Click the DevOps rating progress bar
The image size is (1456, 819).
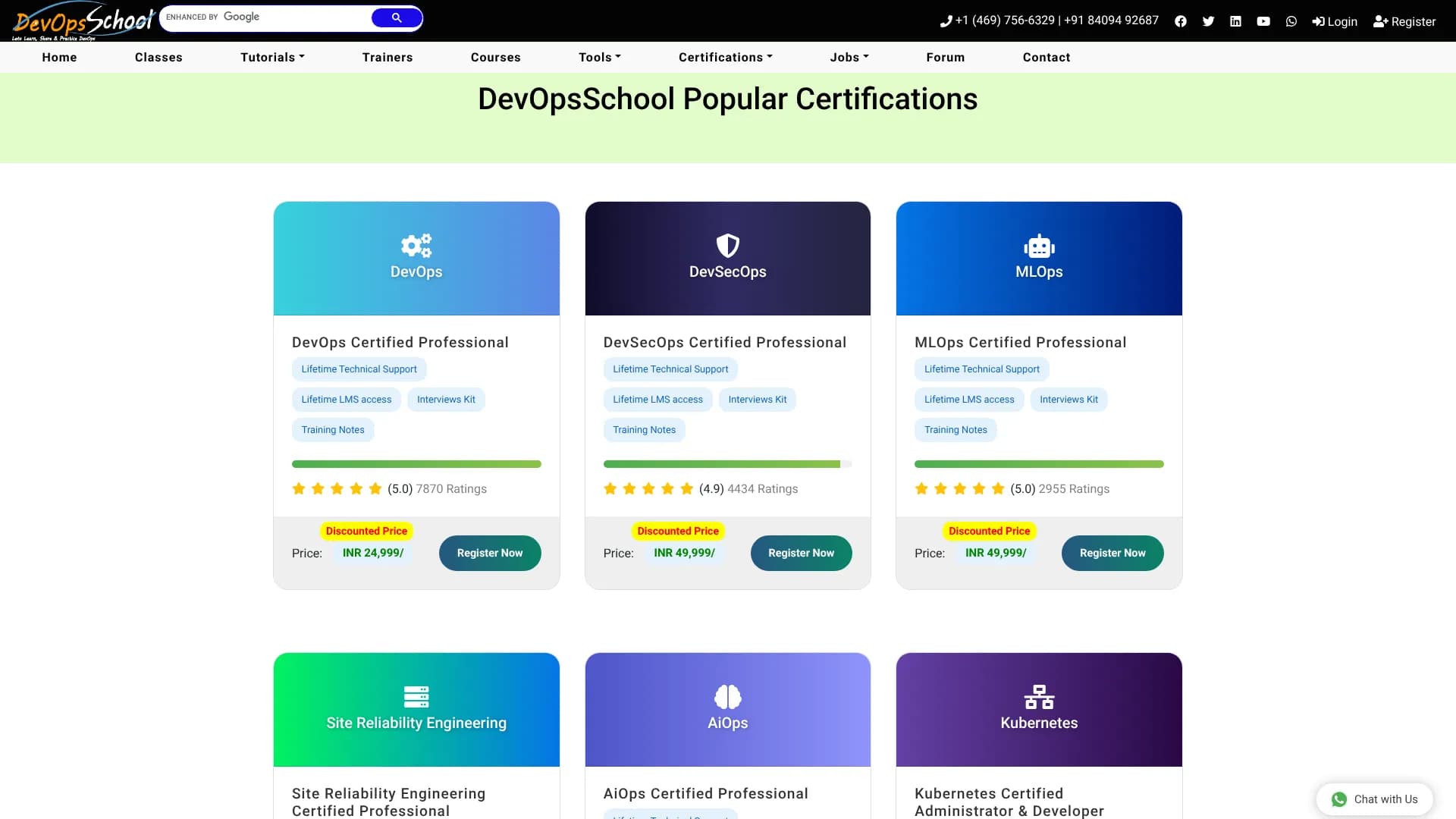[x=416, y=464]
